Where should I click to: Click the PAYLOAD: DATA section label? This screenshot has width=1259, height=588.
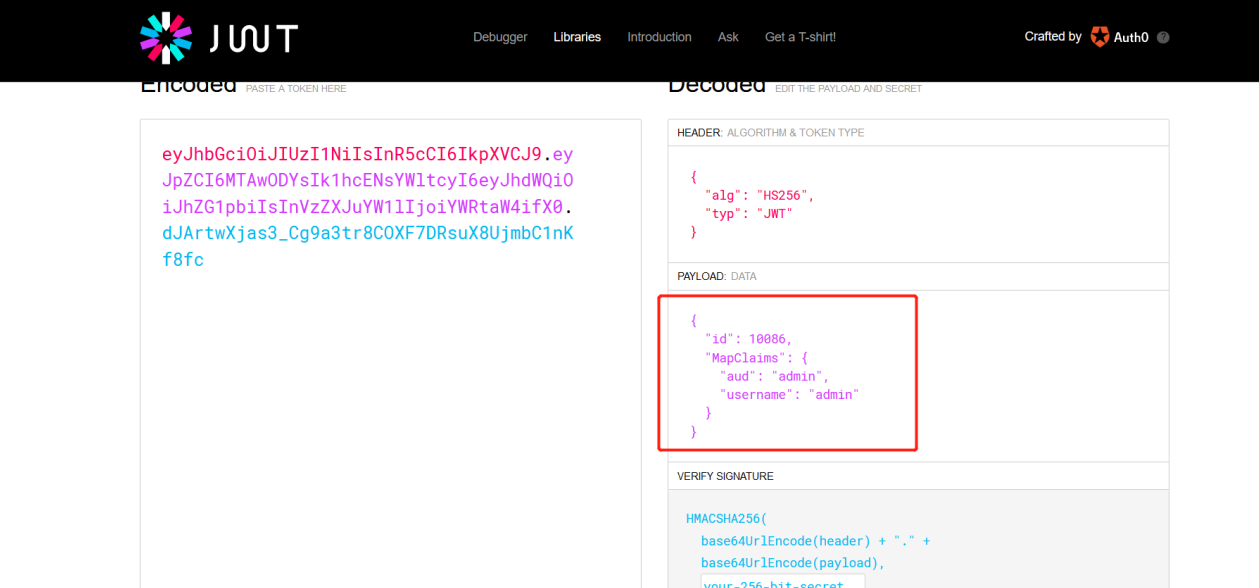tap(717, 276)
